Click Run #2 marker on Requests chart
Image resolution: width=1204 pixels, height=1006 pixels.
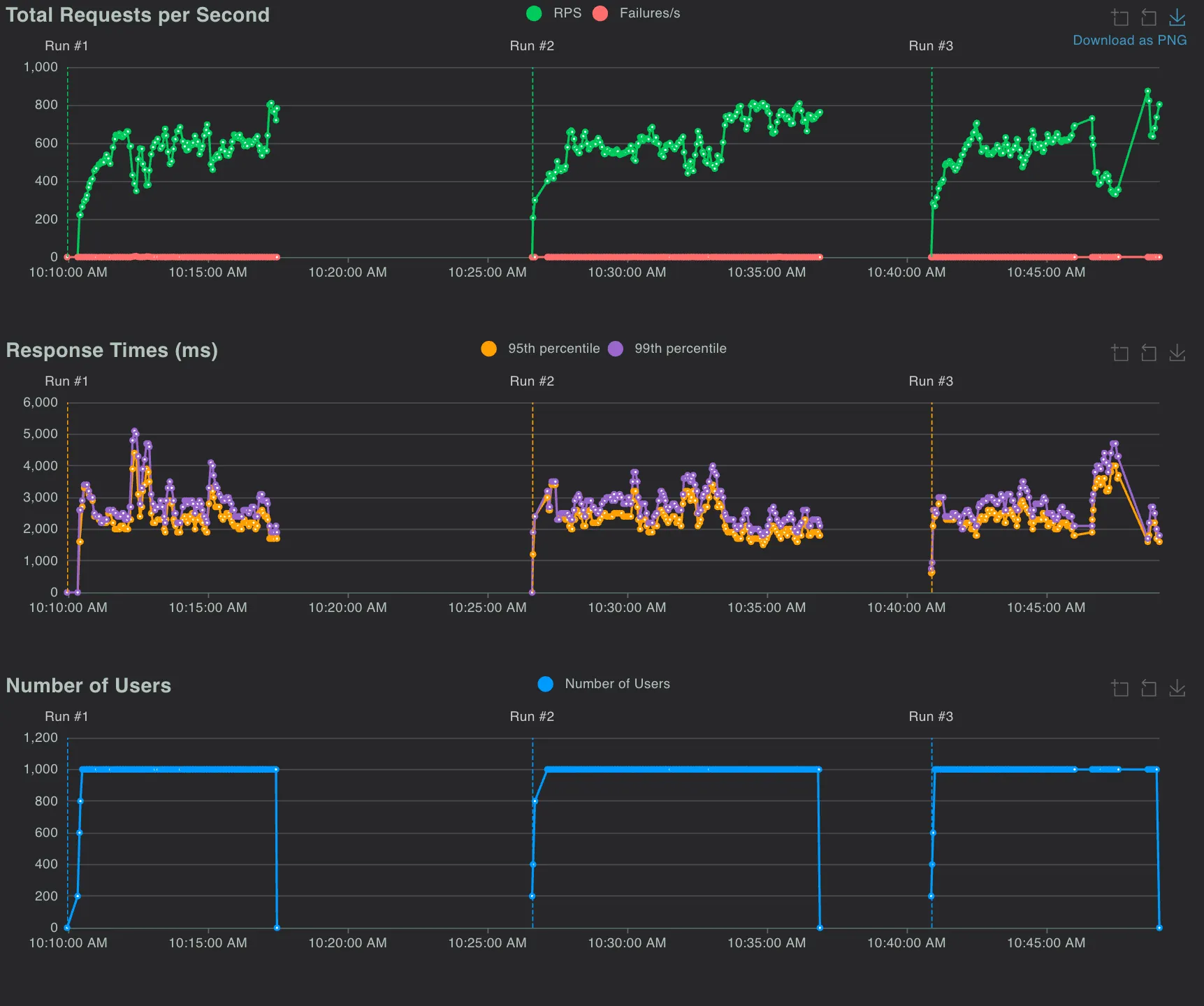pos(532,46)
